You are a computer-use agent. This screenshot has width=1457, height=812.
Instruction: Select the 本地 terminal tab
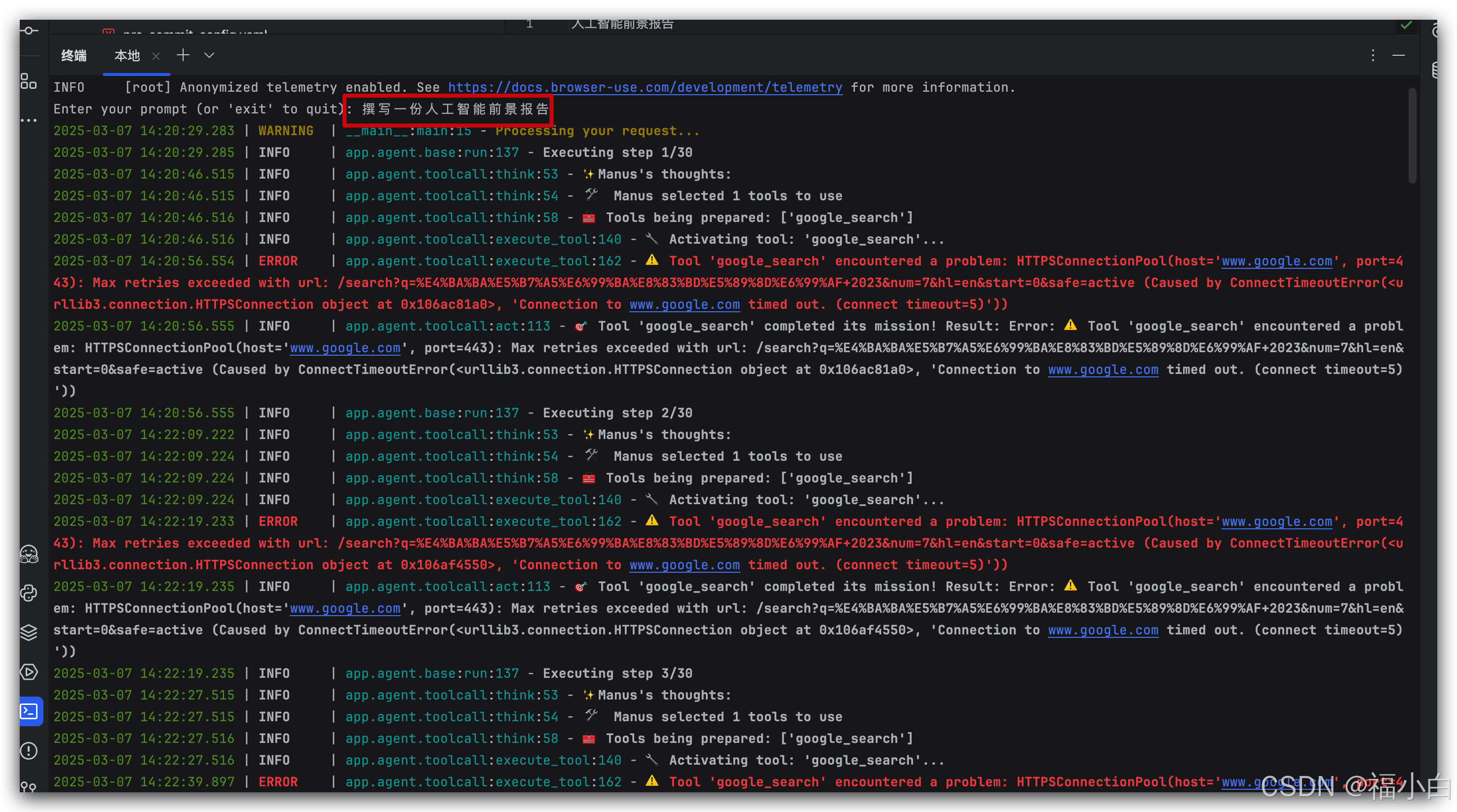coord(127,55)
